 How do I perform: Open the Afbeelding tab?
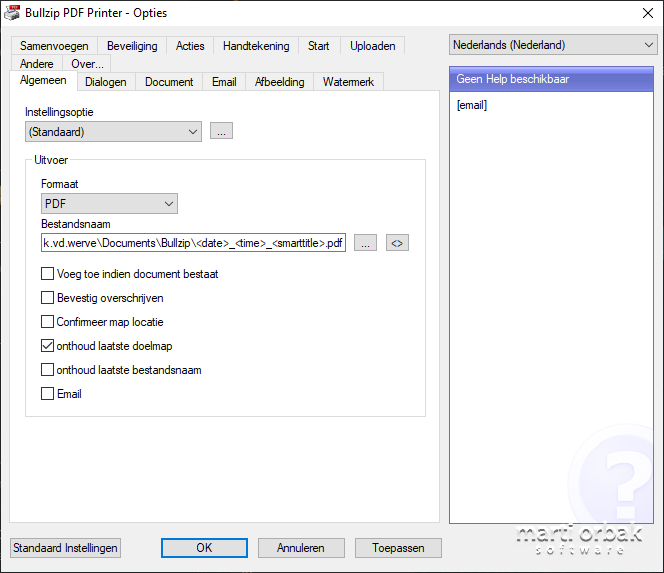(x=279, y=82)
